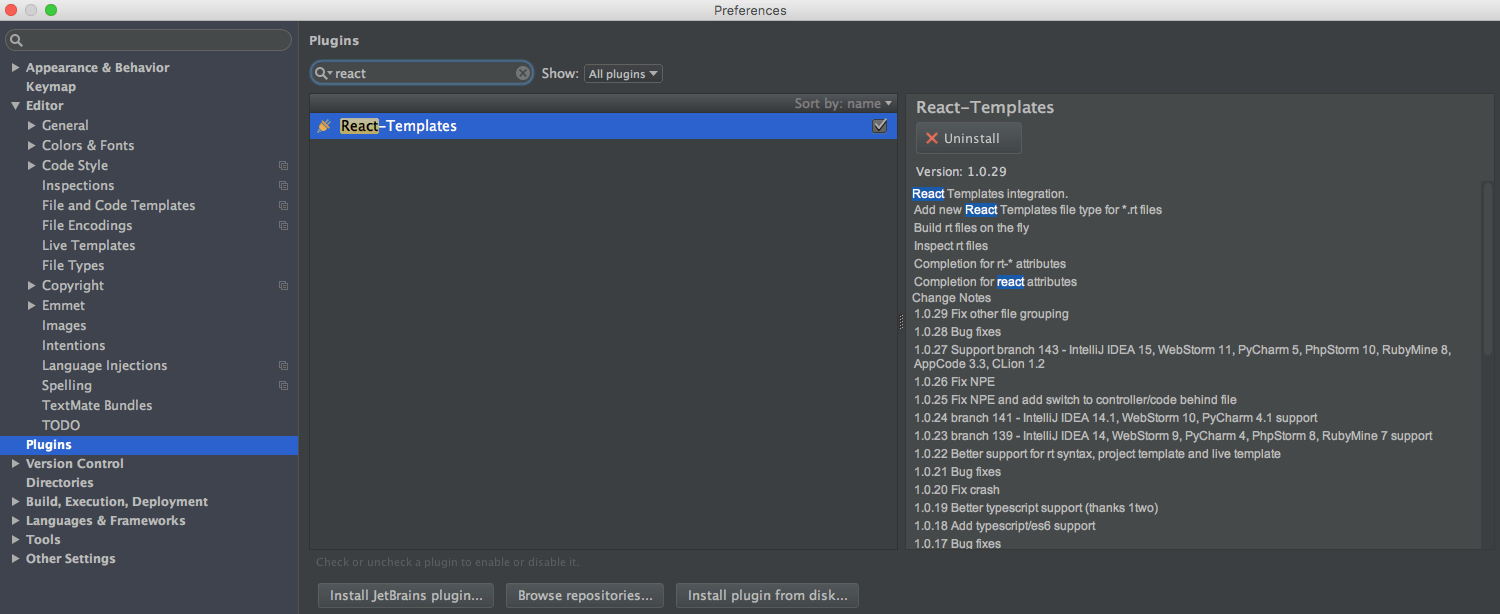Select the Plugins settings entry
Screen dimensions: 1500x614
click(x=149, y=445)
